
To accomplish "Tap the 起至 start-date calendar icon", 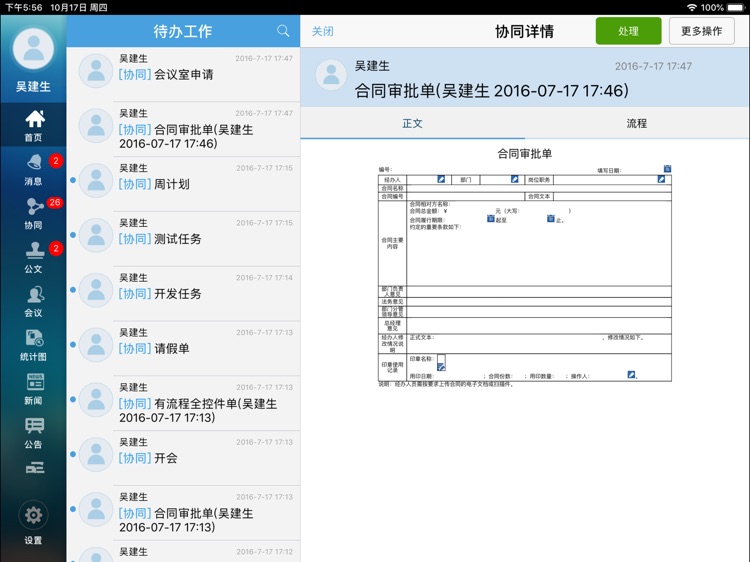I will pyautogui.click(x=490, y=219).
